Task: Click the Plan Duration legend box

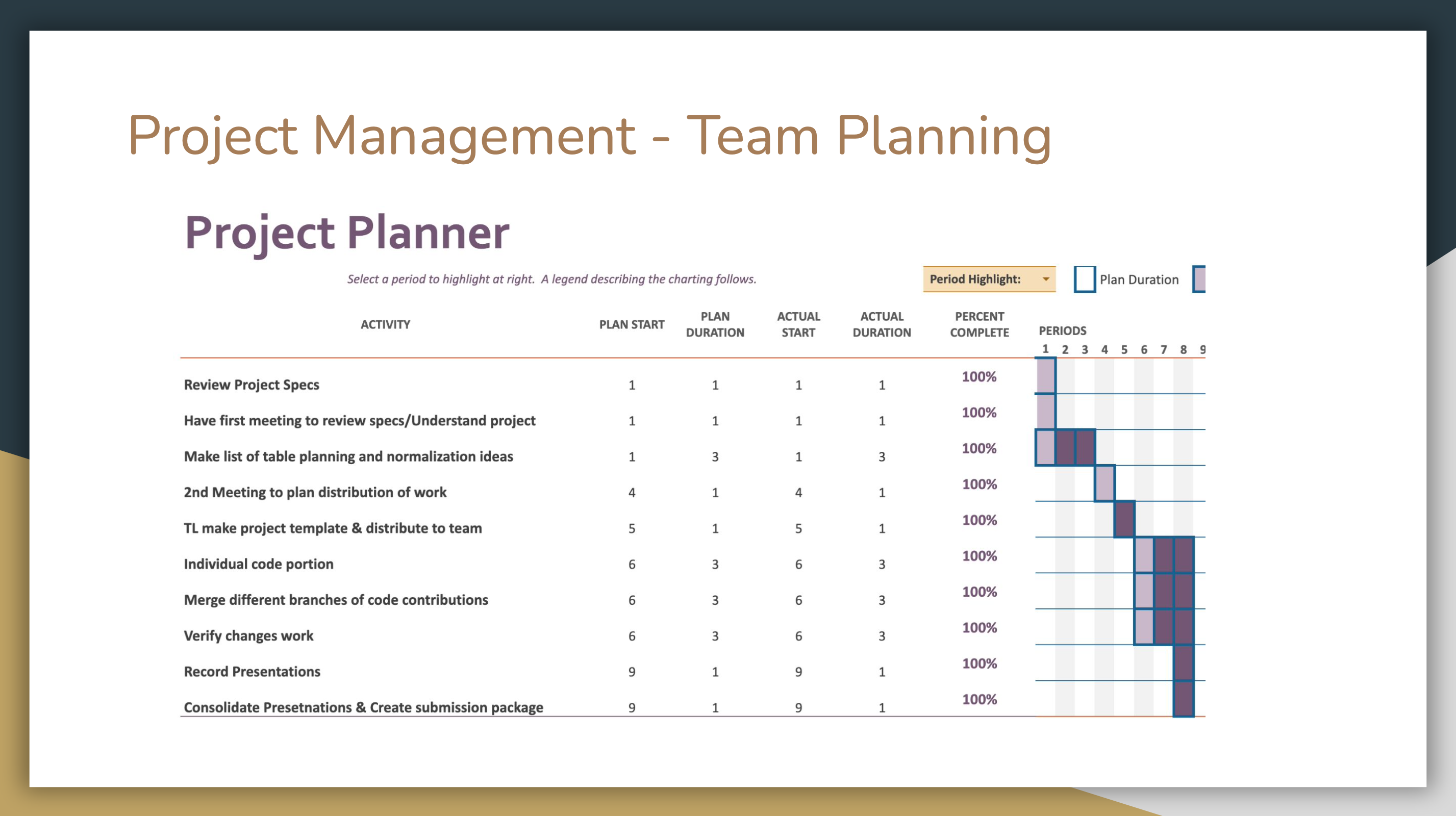Action: click(1084, 279)
